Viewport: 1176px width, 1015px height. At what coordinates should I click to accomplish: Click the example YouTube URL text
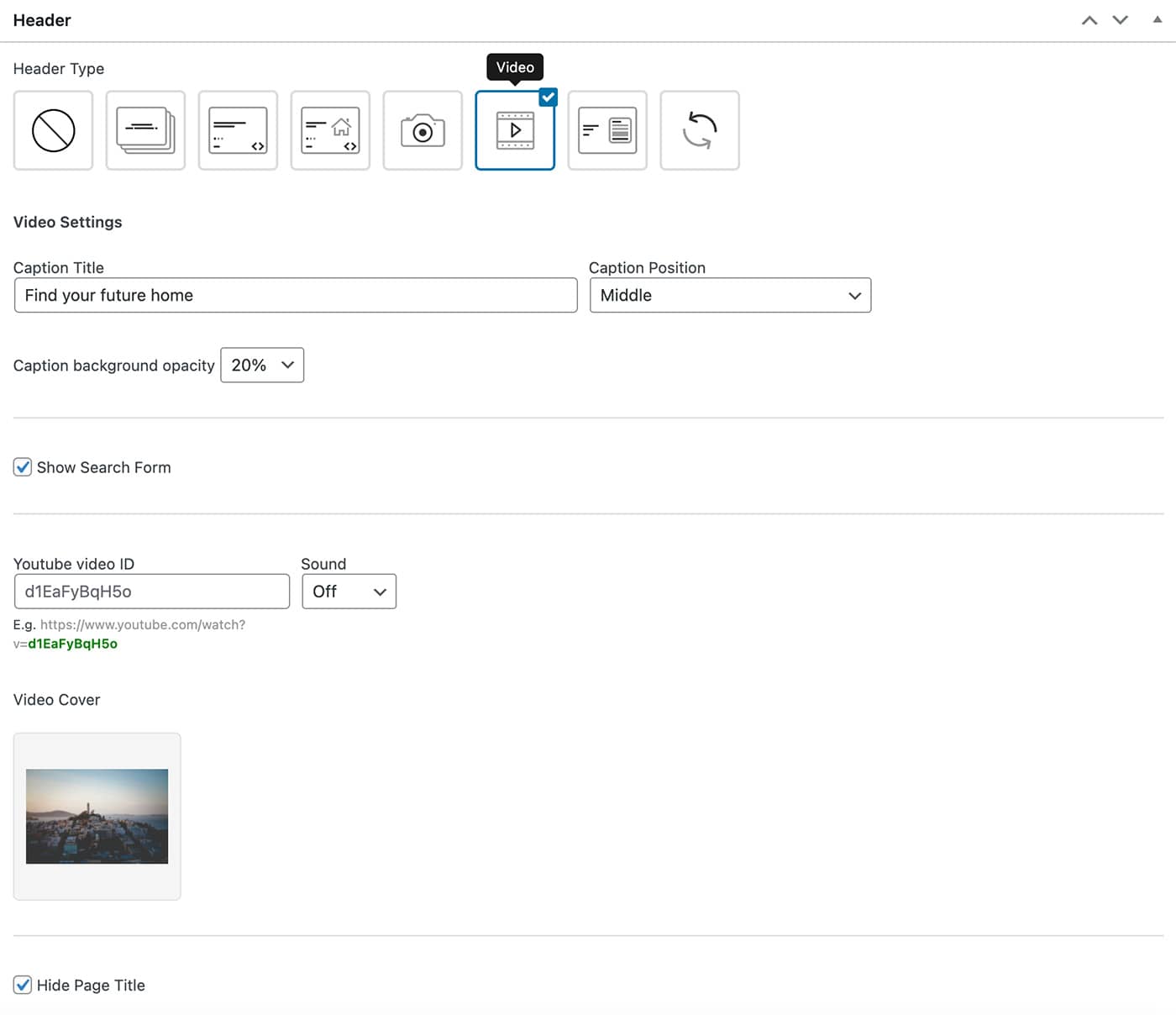142,625
